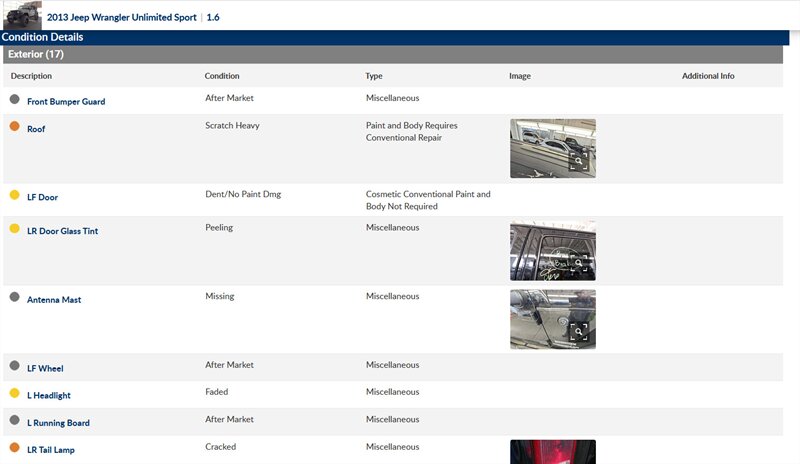Click orange status dot beside Roof
Screen dimensions: 800x464
pos(14,127)
